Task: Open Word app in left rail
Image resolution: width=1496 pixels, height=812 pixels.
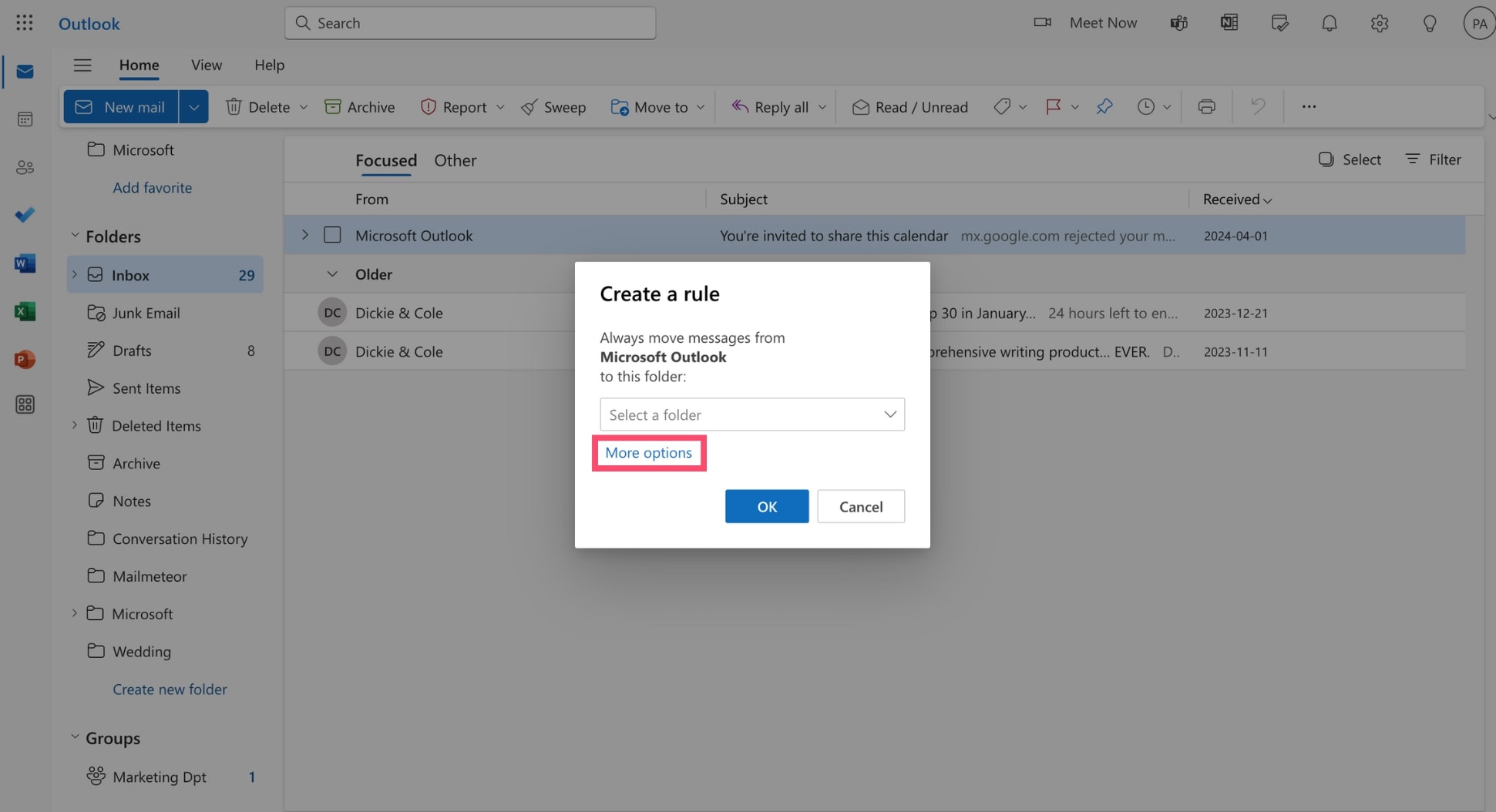Action: (25, 263)
